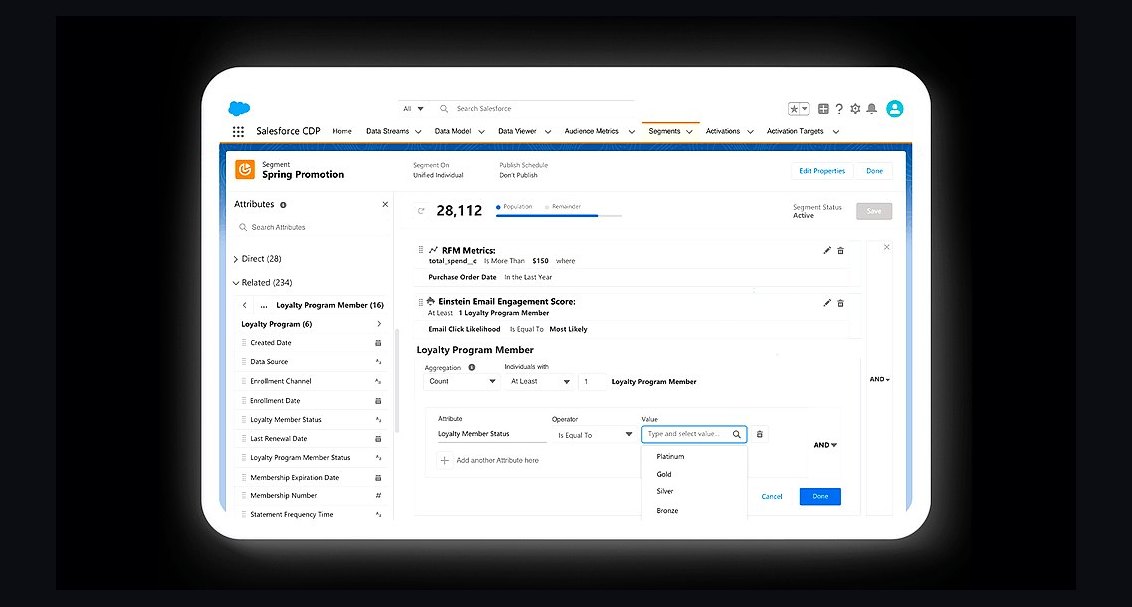Viewport: 1132px width, 607px height.
Task: Delete the RFM Metrics rule
Action: click(x=840, y=250)
